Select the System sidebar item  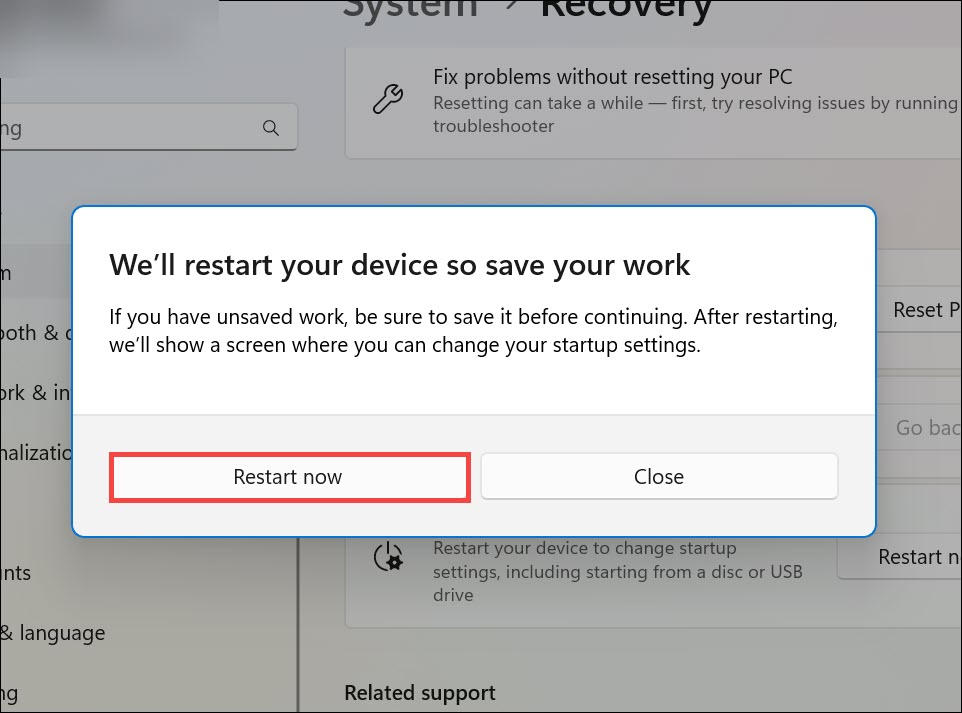coord(10,273)
